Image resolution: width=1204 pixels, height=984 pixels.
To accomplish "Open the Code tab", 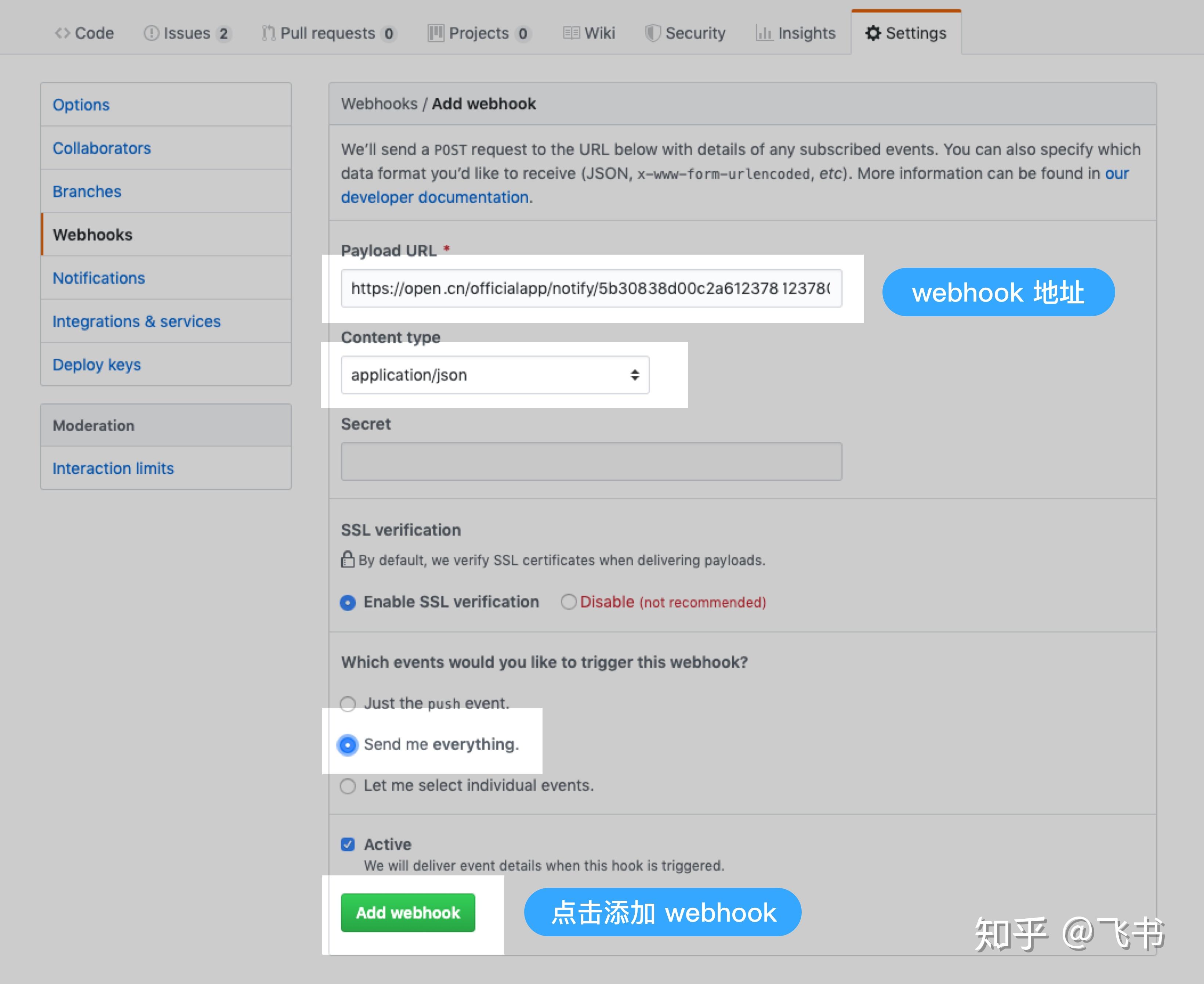I will (84, 33).
